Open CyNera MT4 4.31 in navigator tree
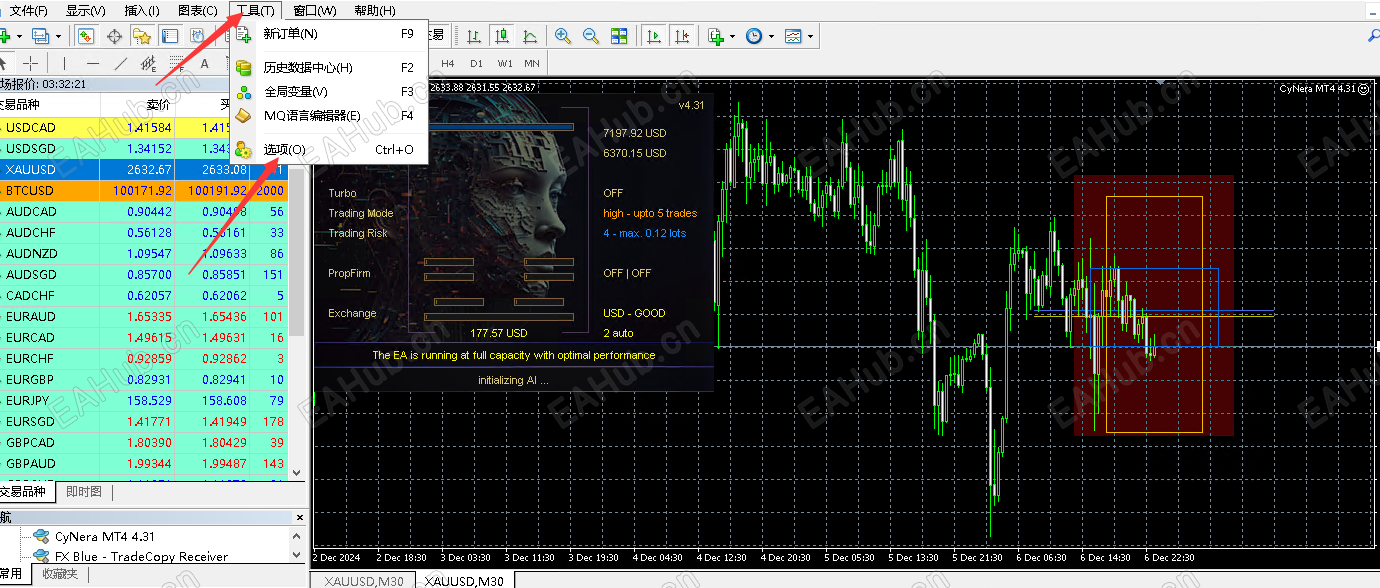The width and height of the screenshot is (1380, 588). pos(105,537)
